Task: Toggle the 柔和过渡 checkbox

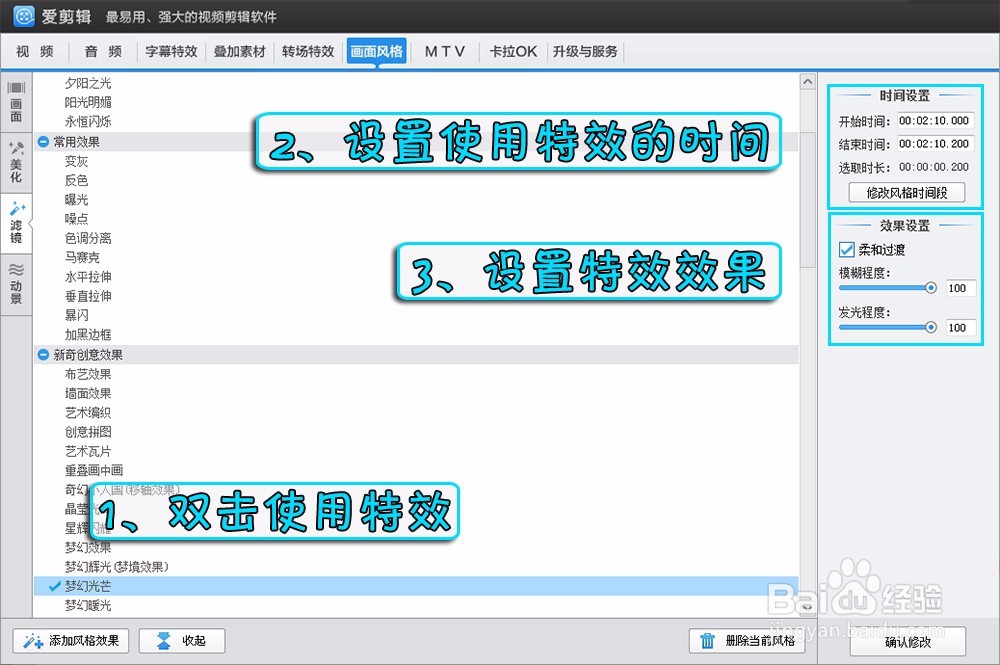Action: [846, 249]
